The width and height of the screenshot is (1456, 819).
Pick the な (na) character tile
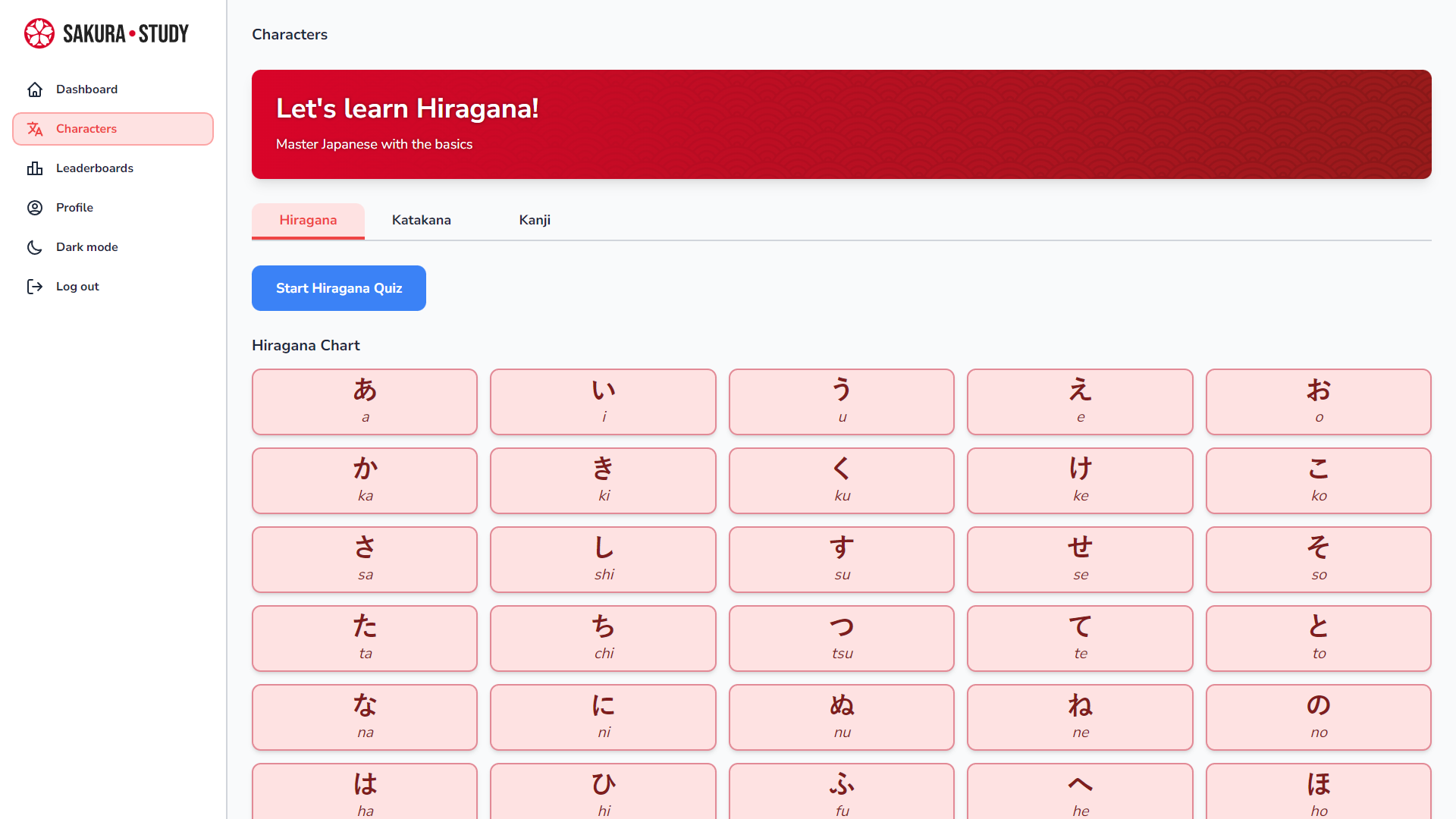click(x=365, y=717)
